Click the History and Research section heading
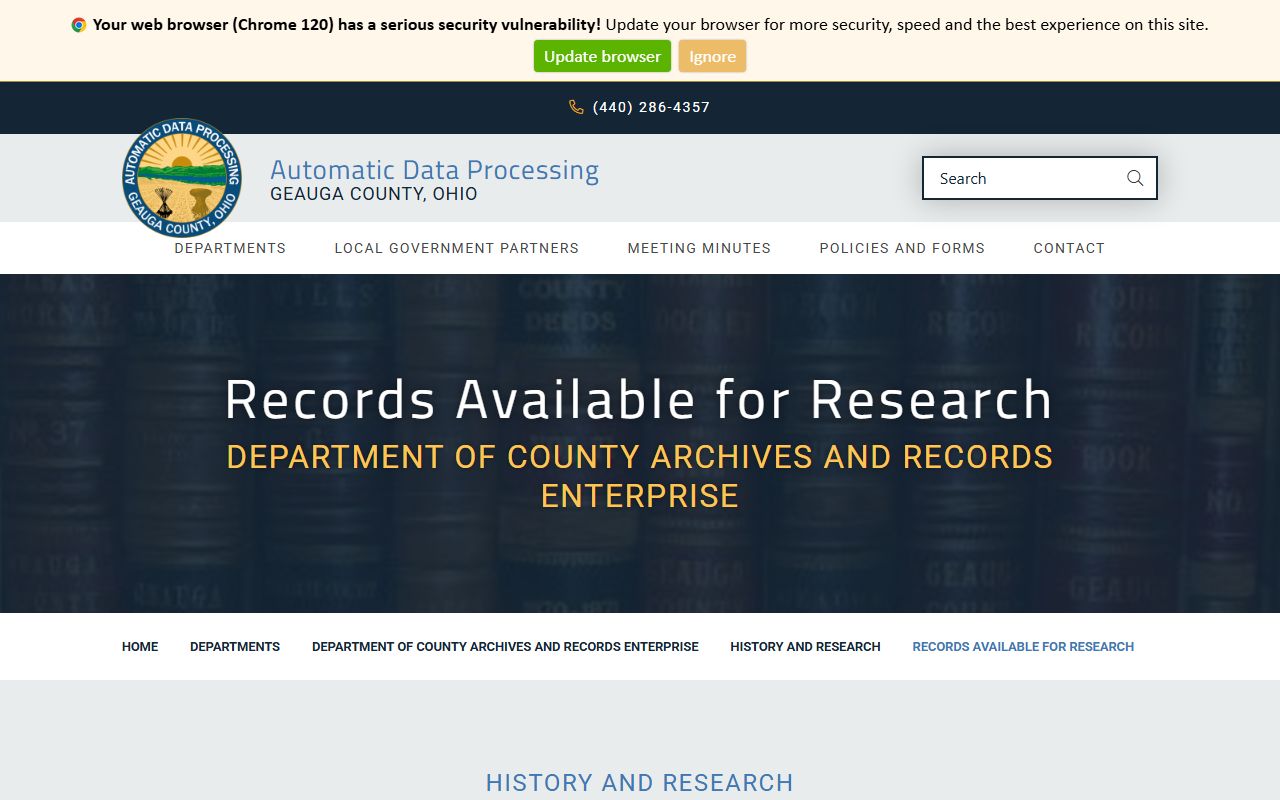This screenshot has height=800, width=1280. tap(640, 782)
